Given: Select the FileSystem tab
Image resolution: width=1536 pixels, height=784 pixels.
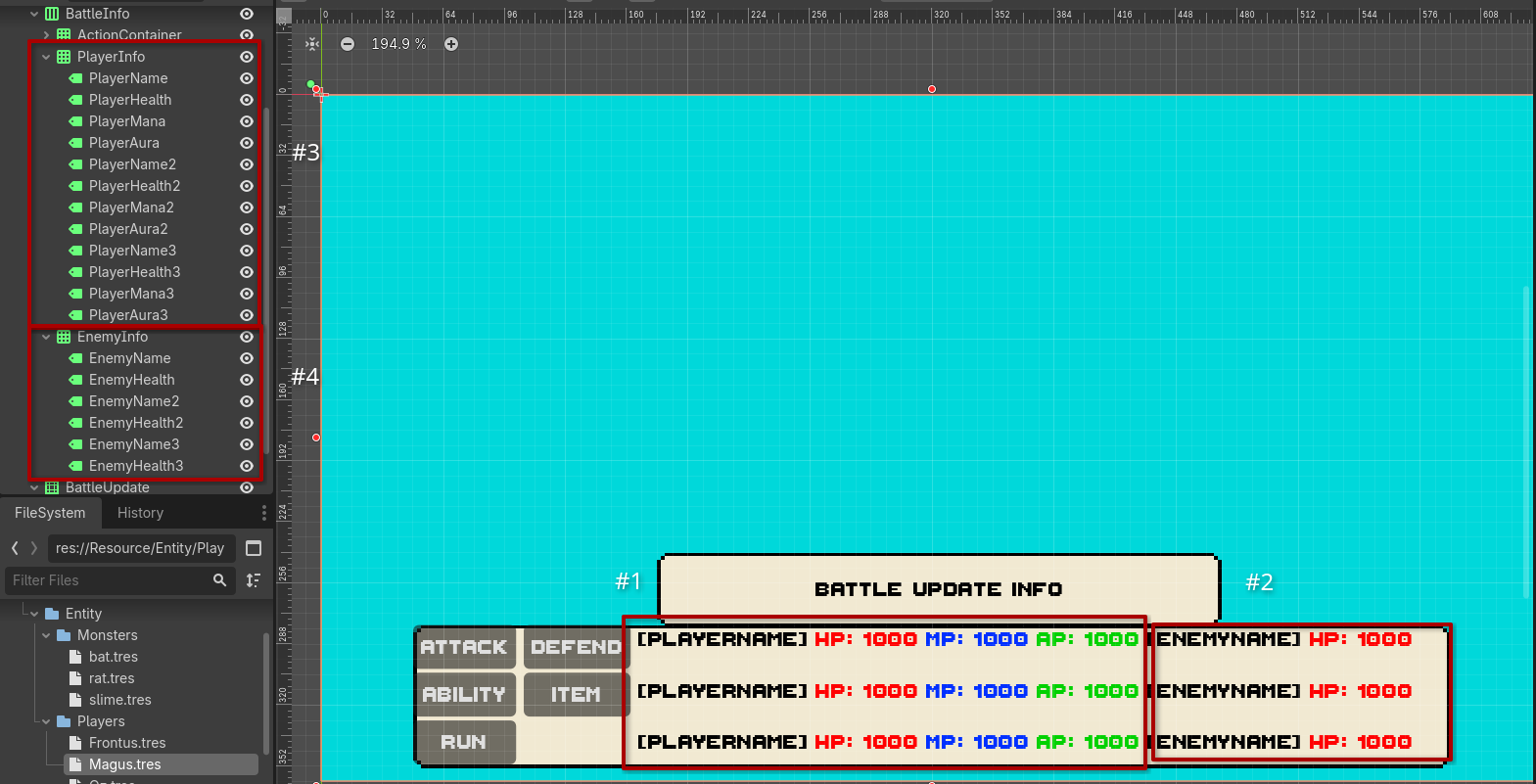Looking at the screenshot, I should [50, 513].
